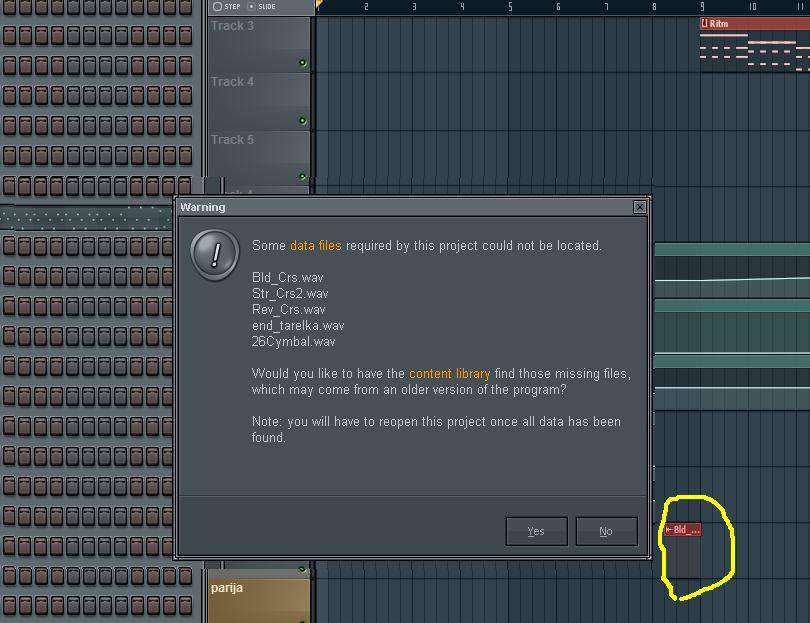Select the Track 5 header
The width and height of the screenshot is (810, 623).
coord(259,158)
